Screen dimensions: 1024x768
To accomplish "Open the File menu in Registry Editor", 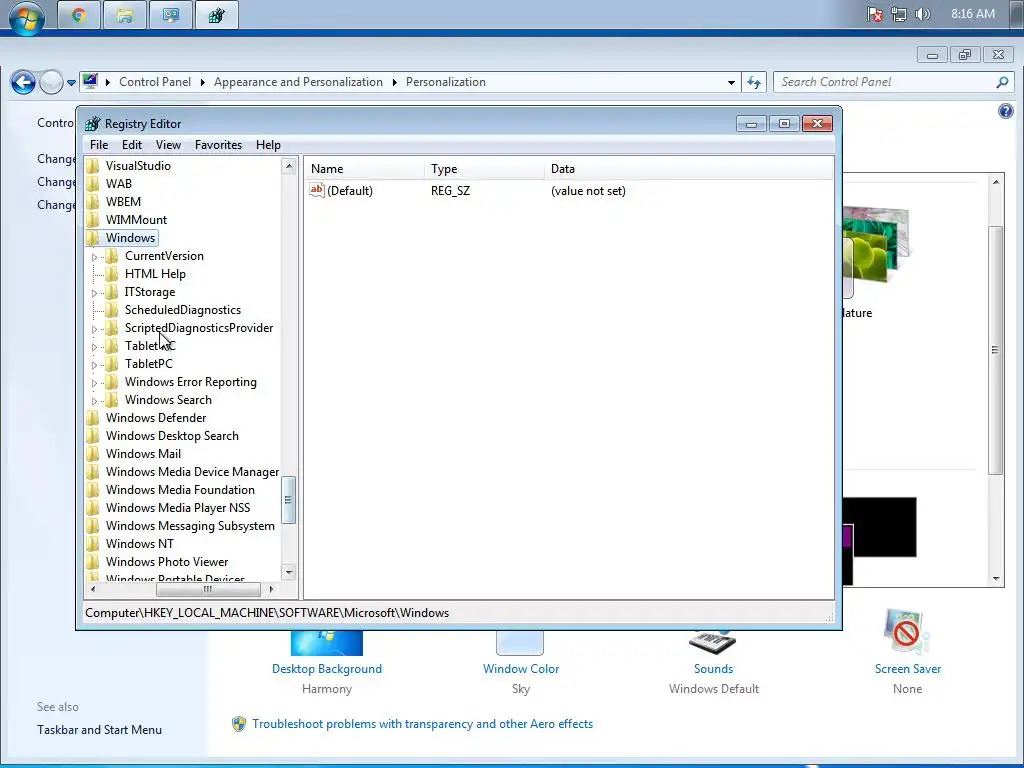I will [99, 145].
